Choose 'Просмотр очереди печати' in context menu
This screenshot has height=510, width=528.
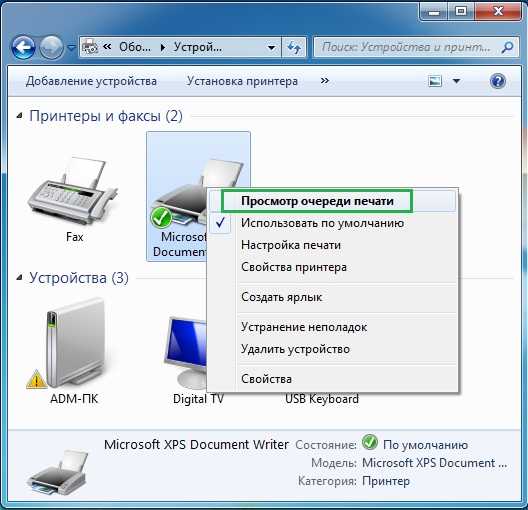pyautogui.click(x=317, y=201)
